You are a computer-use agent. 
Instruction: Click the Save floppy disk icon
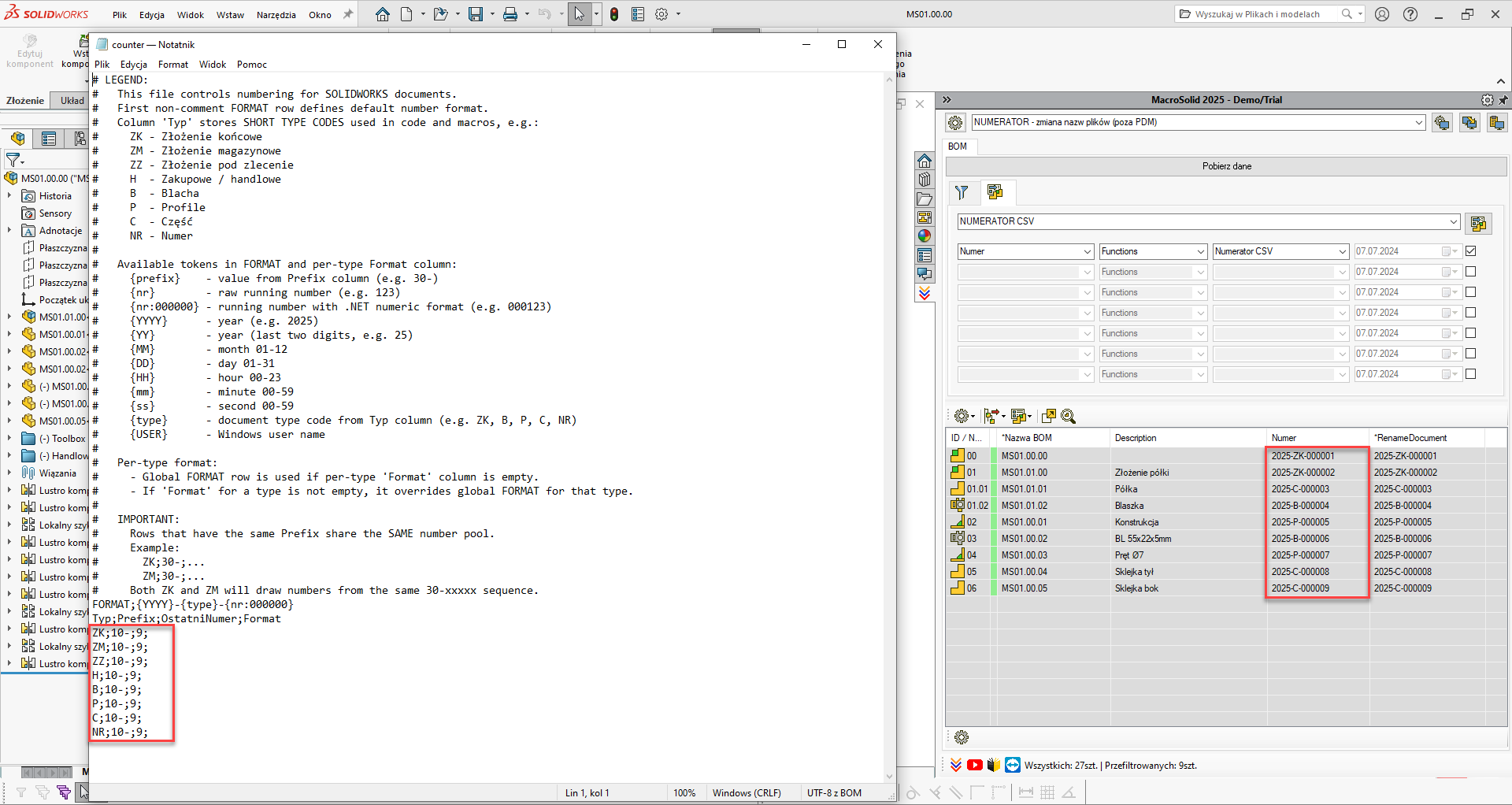tap(476, 14)
